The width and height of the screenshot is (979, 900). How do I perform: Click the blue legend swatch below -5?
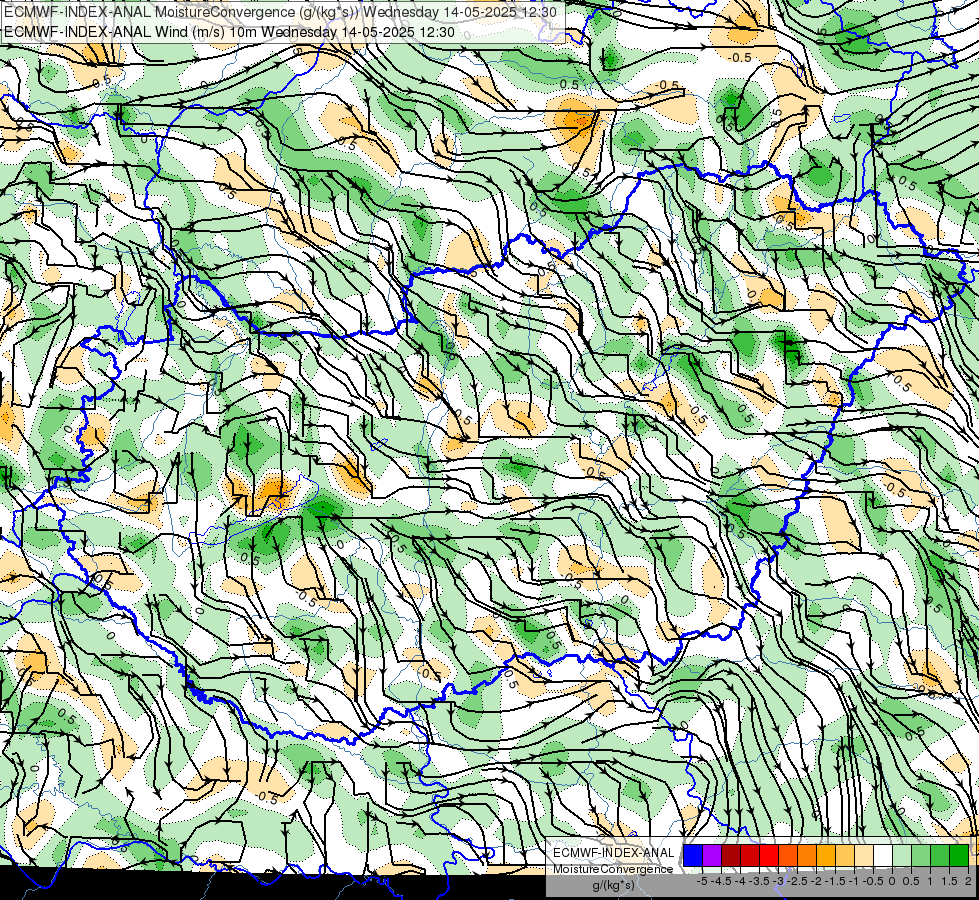point(693,855)
